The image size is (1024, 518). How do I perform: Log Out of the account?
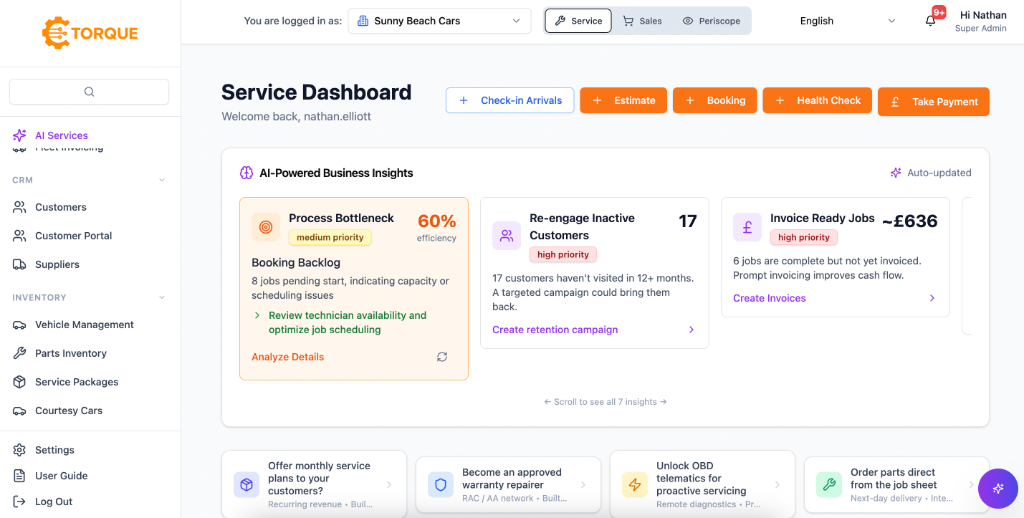(x=54, y=502)
